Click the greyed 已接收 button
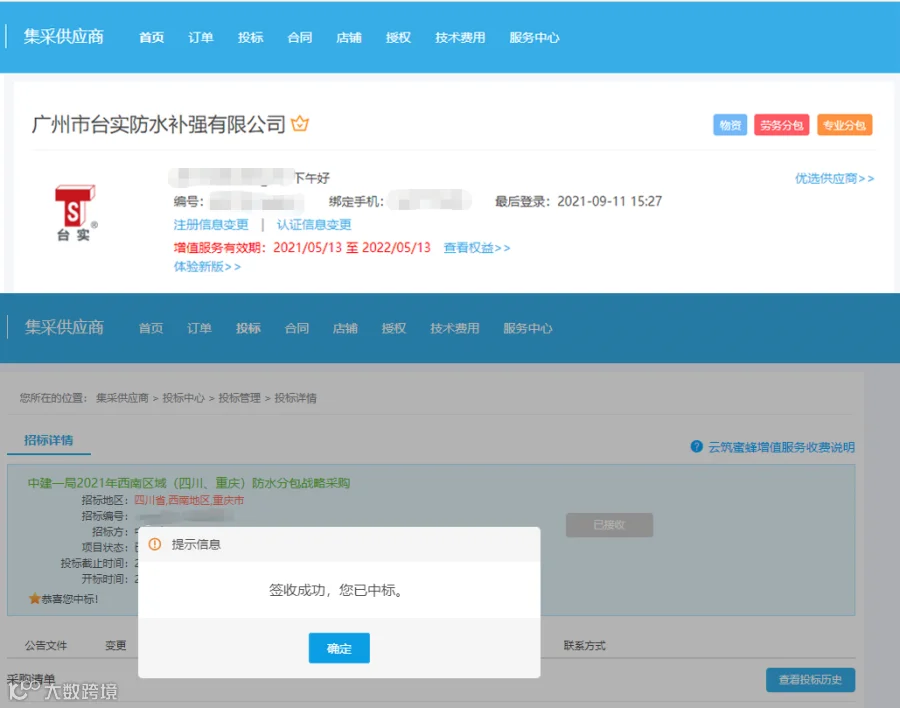Image resolution: width=900 pixels, height=708 pixels. [609, 525]
